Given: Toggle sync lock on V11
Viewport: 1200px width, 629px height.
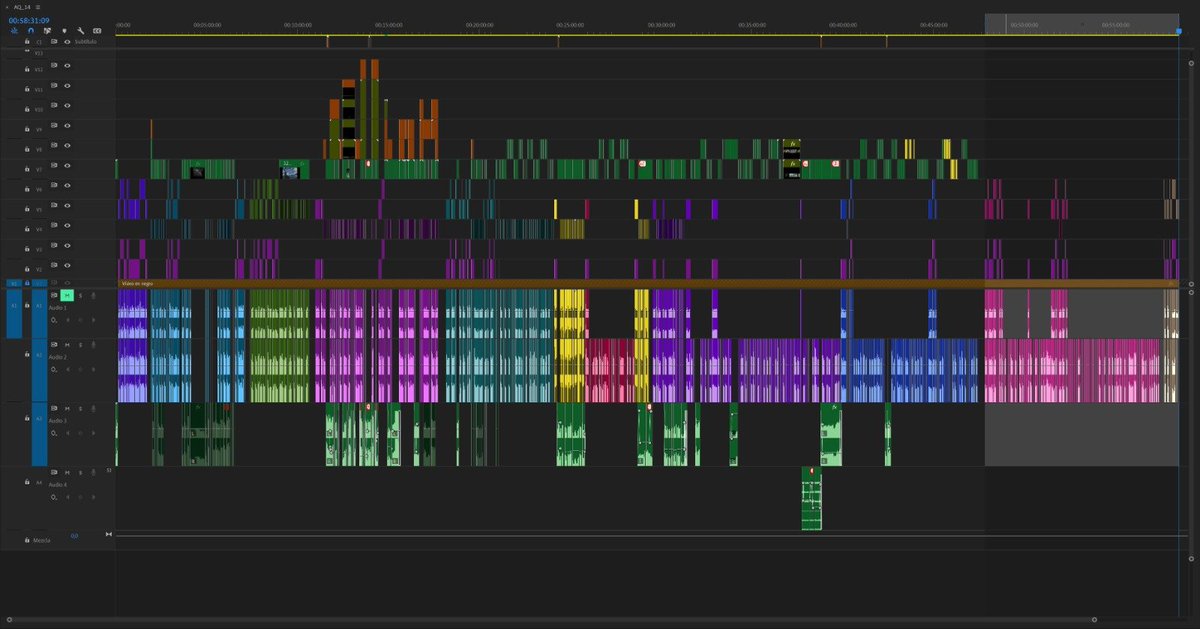Looking at the screenshot, I should pyautogui.click(x=55, y=86).
